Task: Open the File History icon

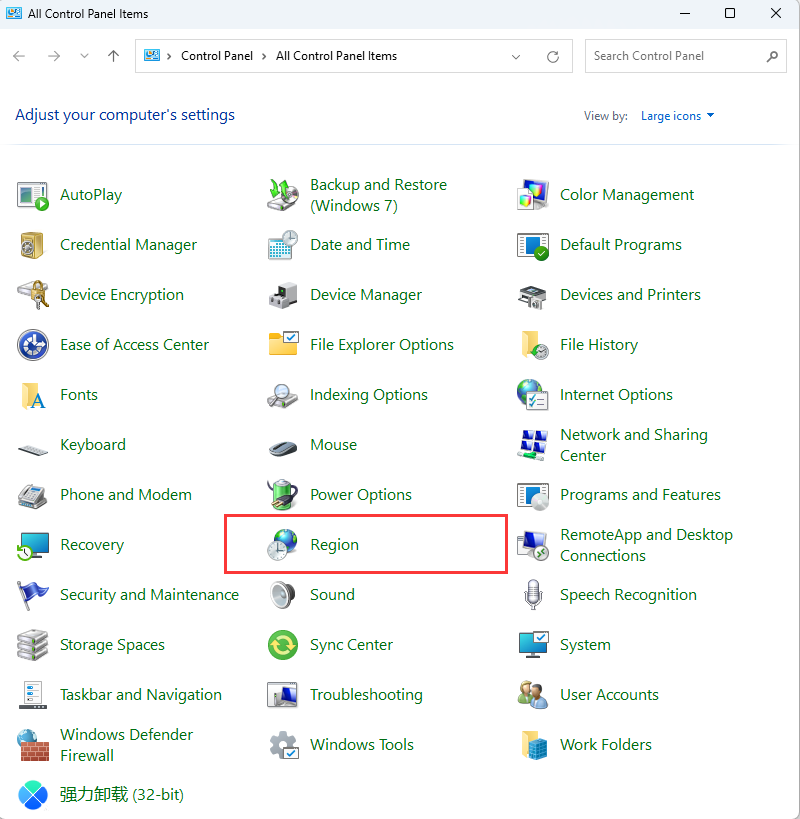Action: 535,345
